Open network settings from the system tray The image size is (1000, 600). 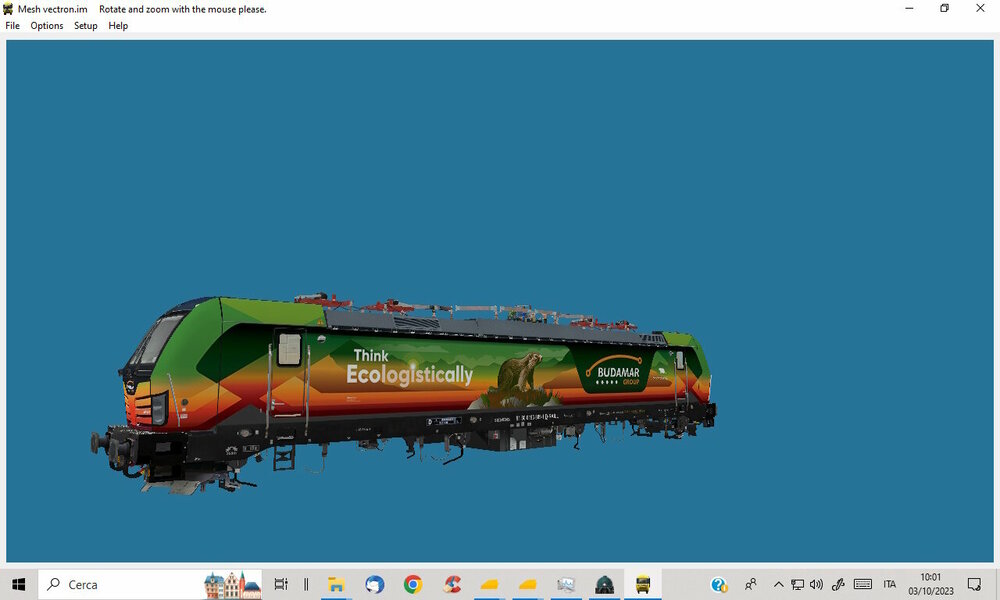[x=797, y=584]
